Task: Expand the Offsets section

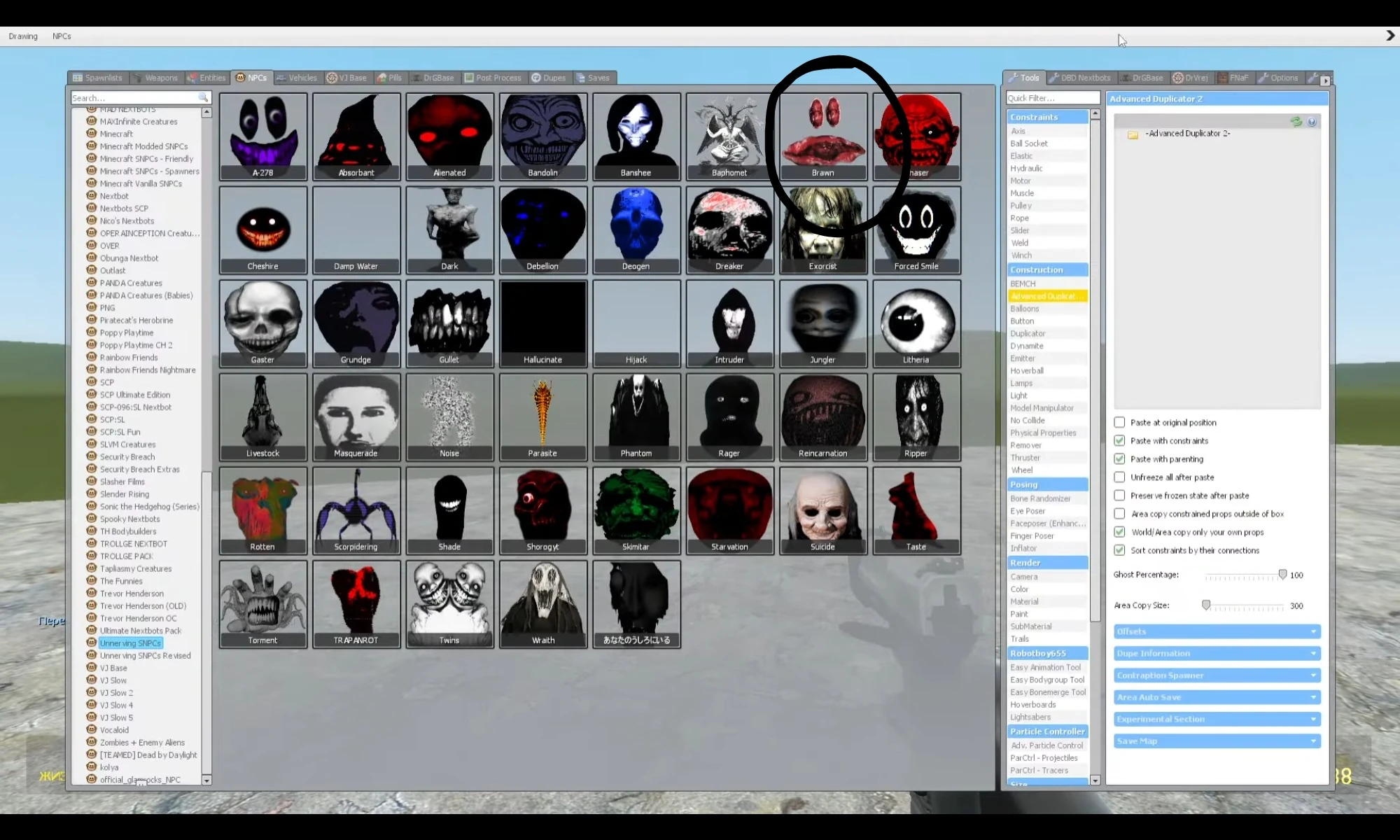Action: pyautogui.click(x=1216, y=631)
